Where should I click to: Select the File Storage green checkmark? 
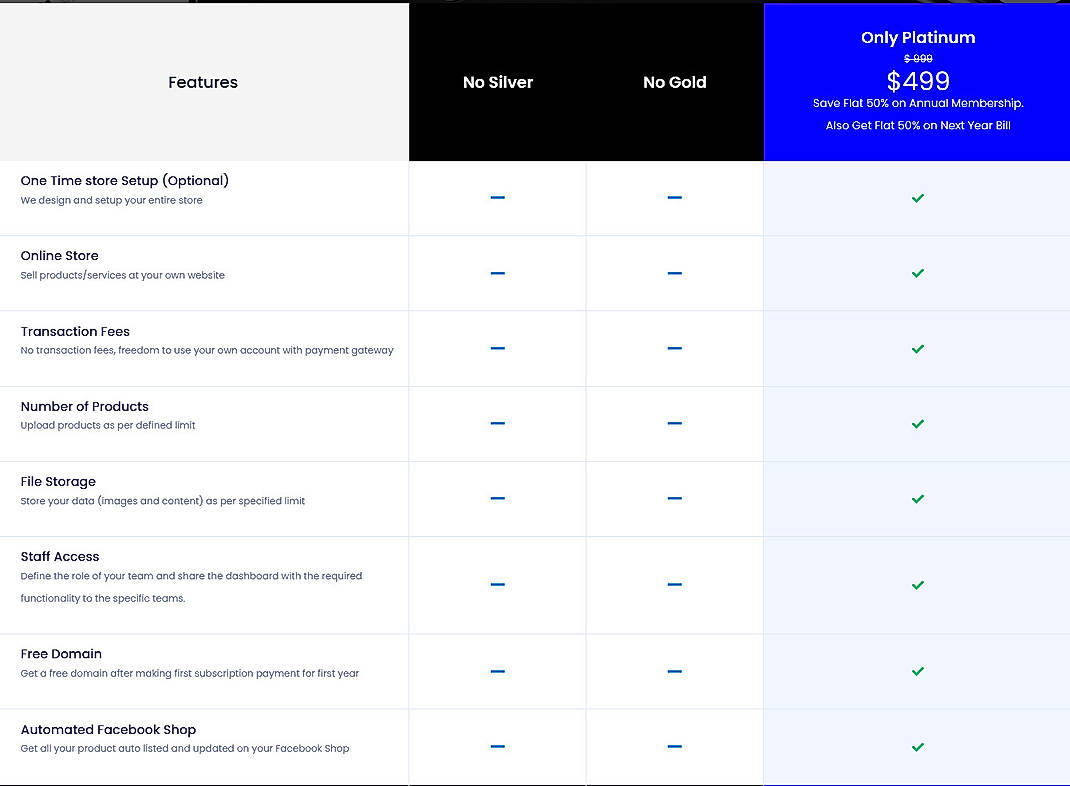tap(917, 499)
